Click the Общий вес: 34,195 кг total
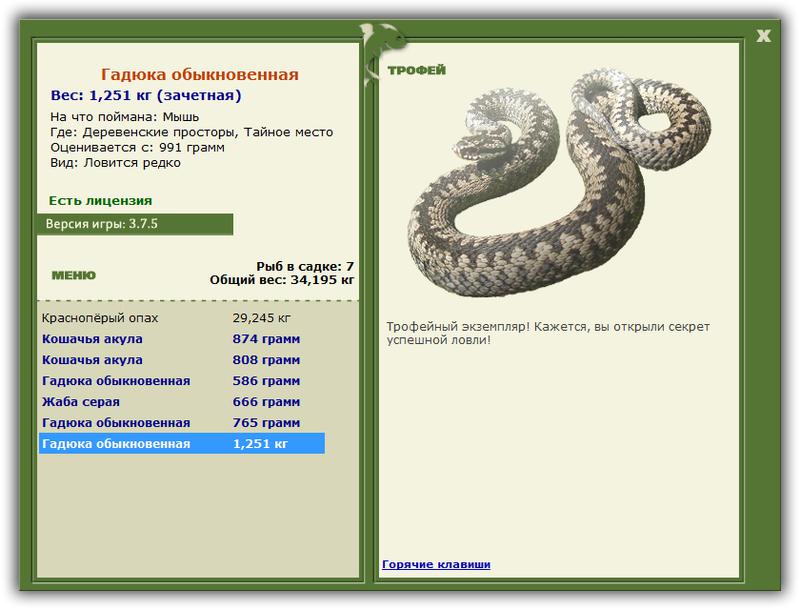The height and width of the screenshot is (610, 800). pos(282,279)
